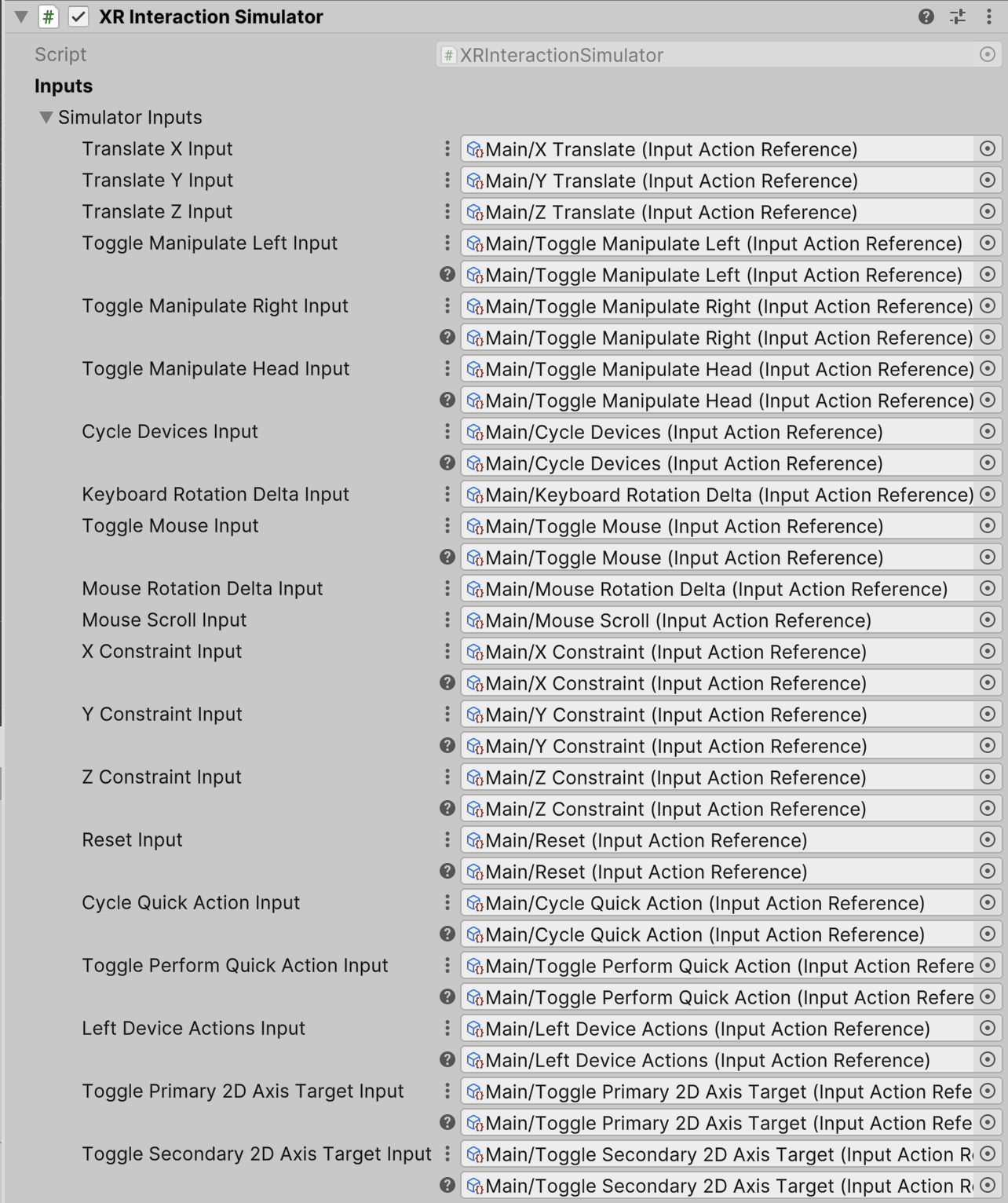
Task: Select the Main/Toggle Manipulate Head reference field
Action: 707,369
